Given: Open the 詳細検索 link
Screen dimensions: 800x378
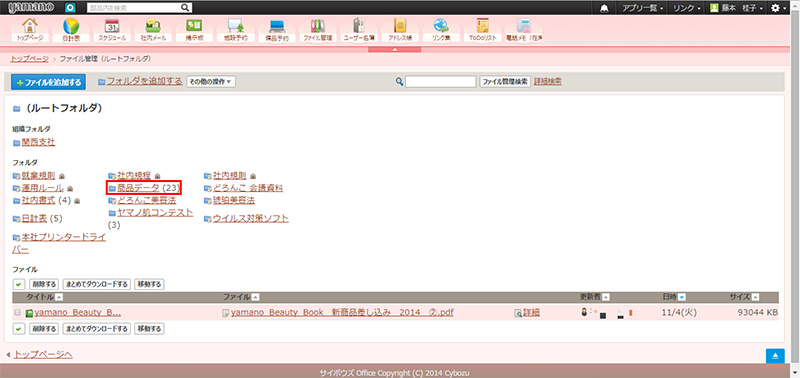Looking at the screenshot, I should (548, 82).
